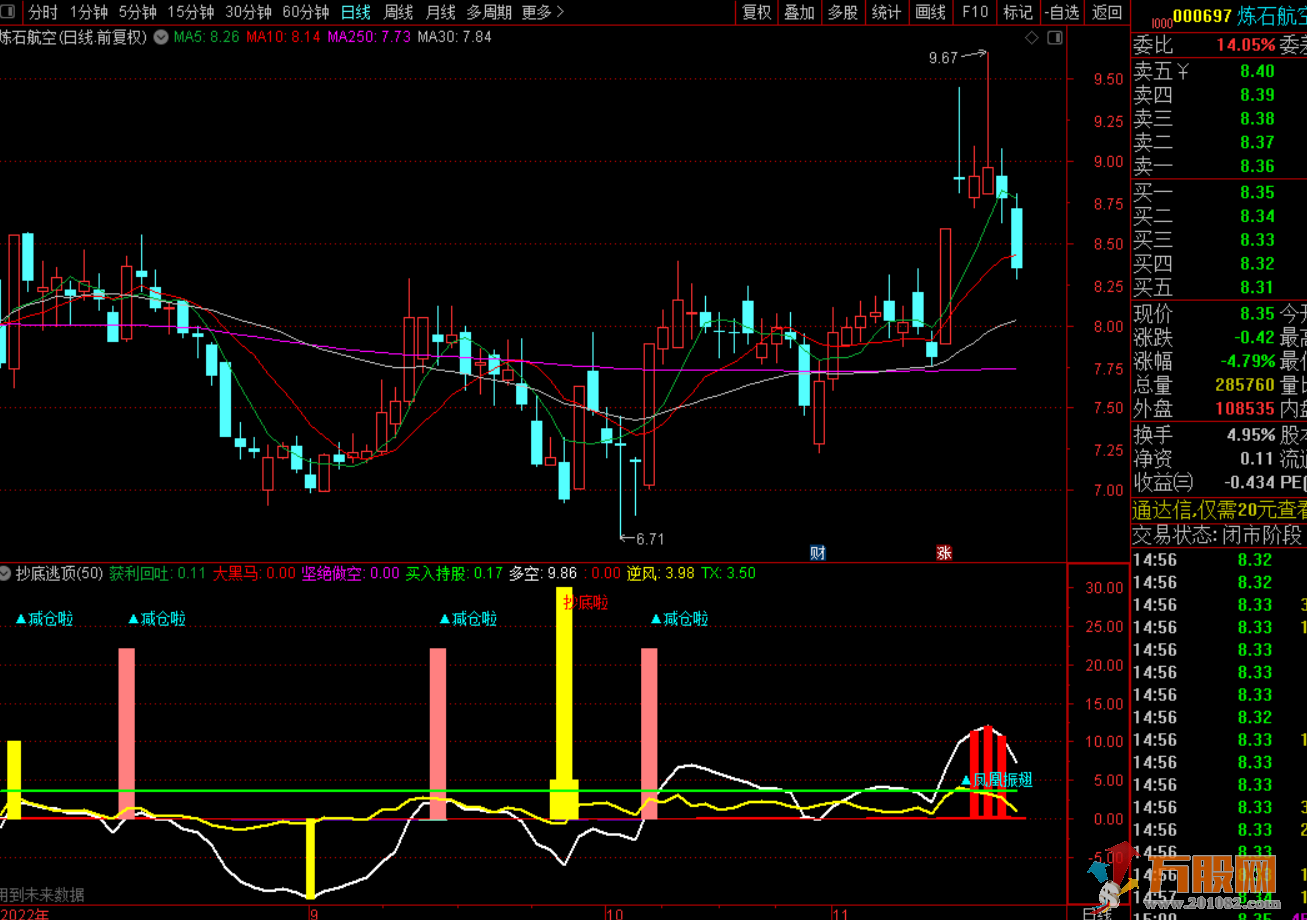The height and width of the screenshot is (920, 1307).
Task: Open F10 company information
Action: [975, 12]
